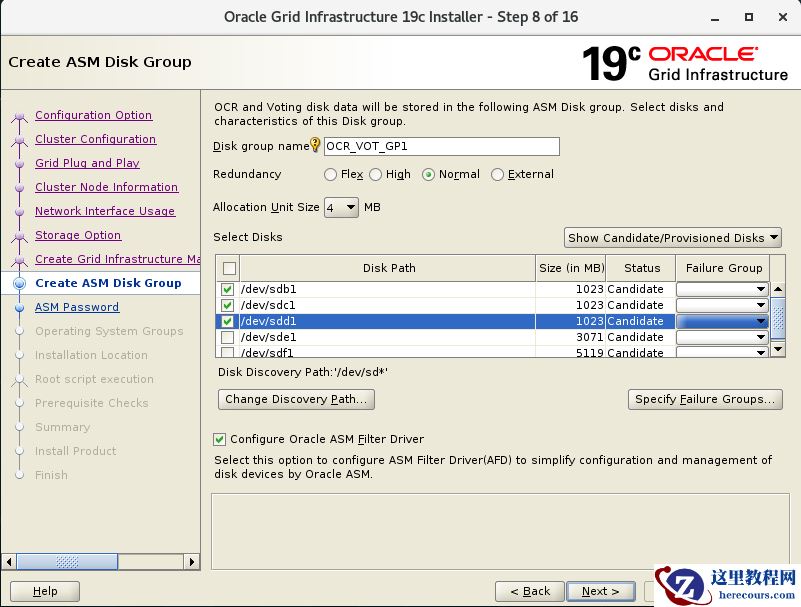Click left arrow of sidebar horizontal scrollbar
The height and width of the screenshot is (607, 801).
(9, 562)
